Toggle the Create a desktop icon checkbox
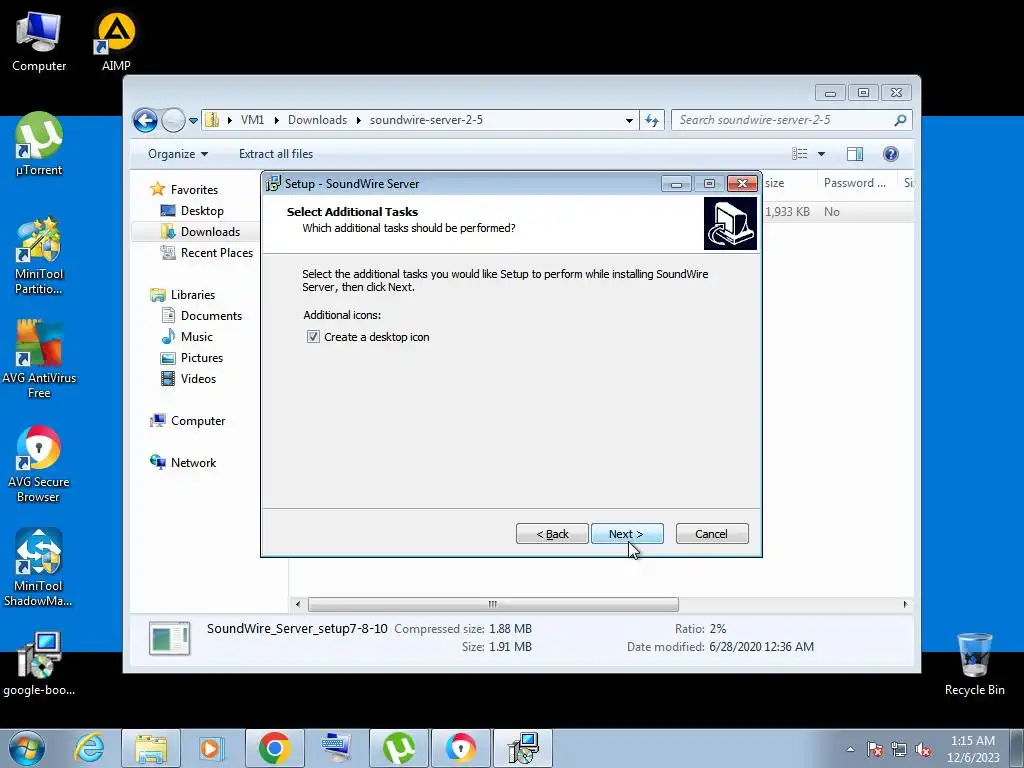 click(313, 337)
